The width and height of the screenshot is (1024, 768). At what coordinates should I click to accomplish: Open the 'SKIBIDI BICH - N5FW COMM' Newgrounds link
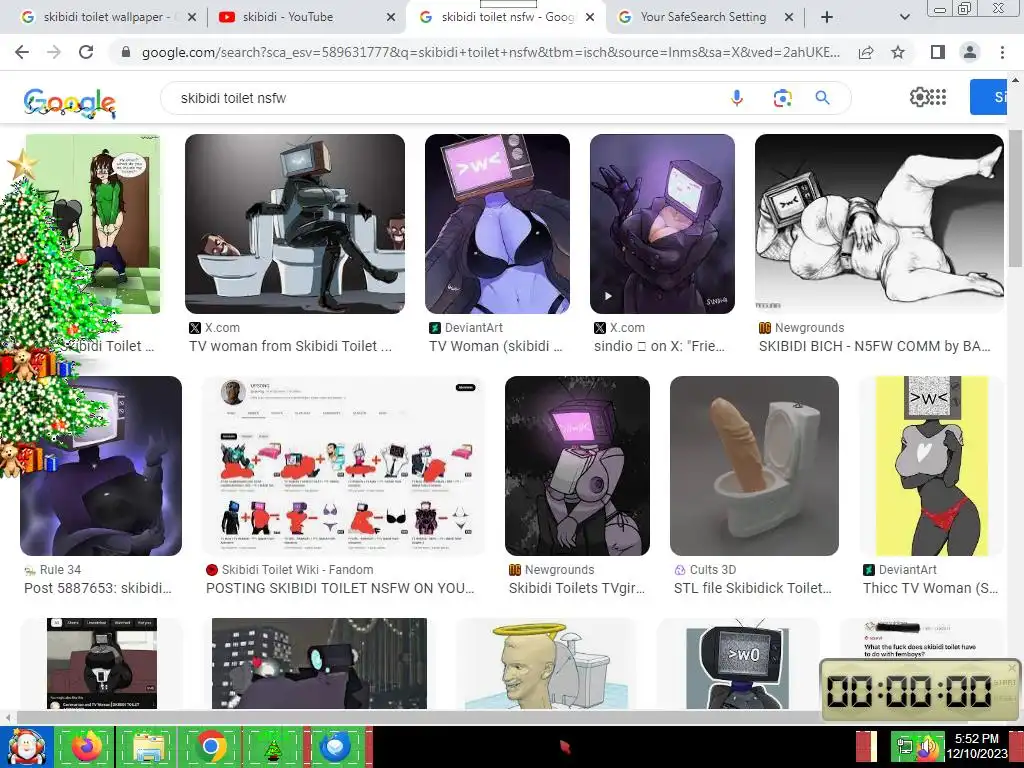click(874, 346)
